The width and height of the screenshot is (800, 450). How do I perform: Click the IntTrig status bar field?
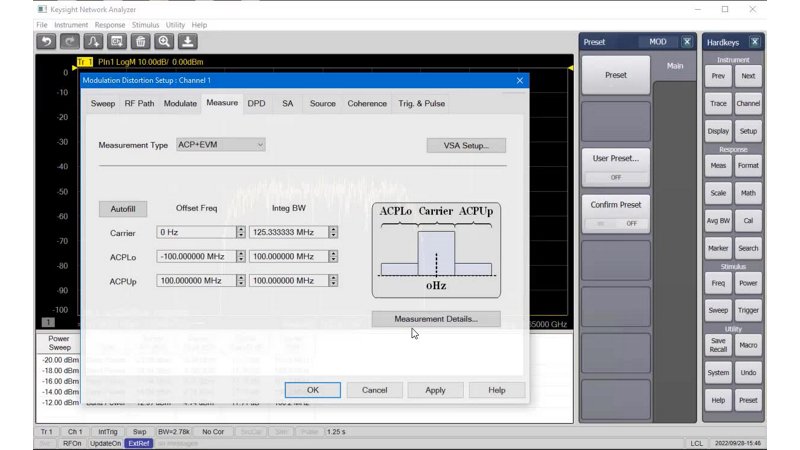[x=108, y=432]
